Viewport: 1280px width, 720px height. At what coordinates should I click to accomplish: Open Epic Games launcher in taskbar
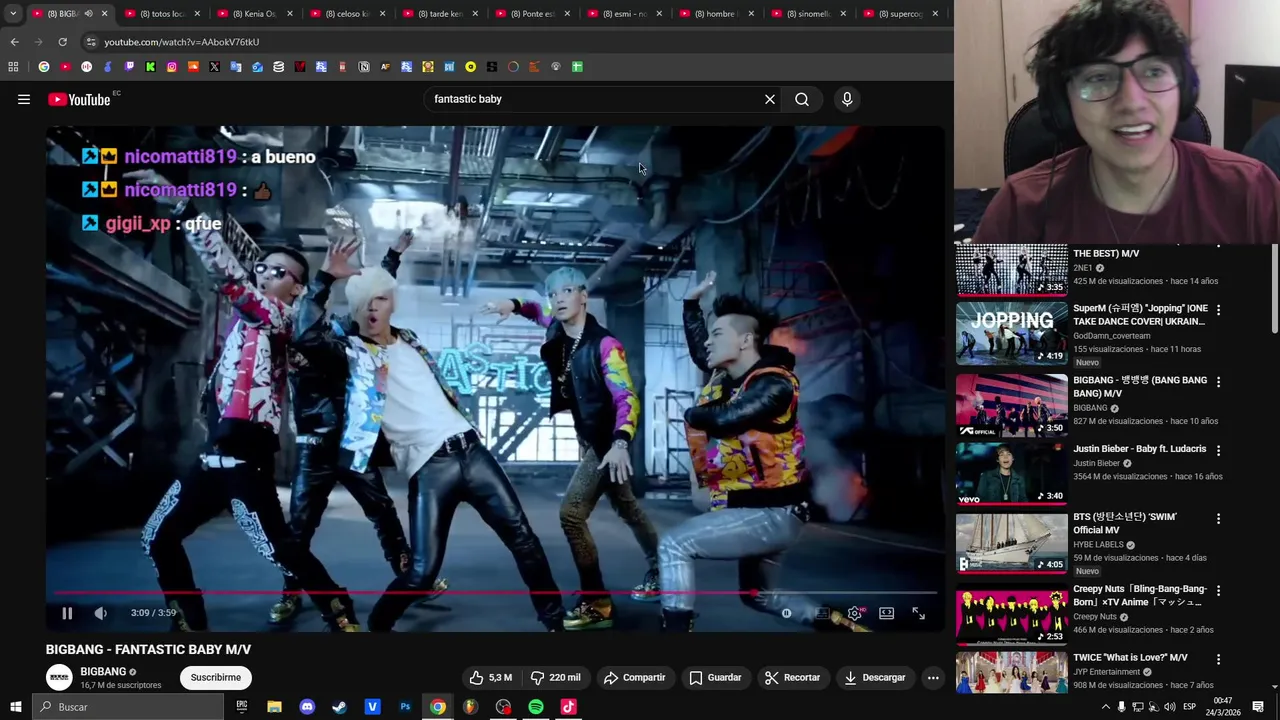point(242,707)
